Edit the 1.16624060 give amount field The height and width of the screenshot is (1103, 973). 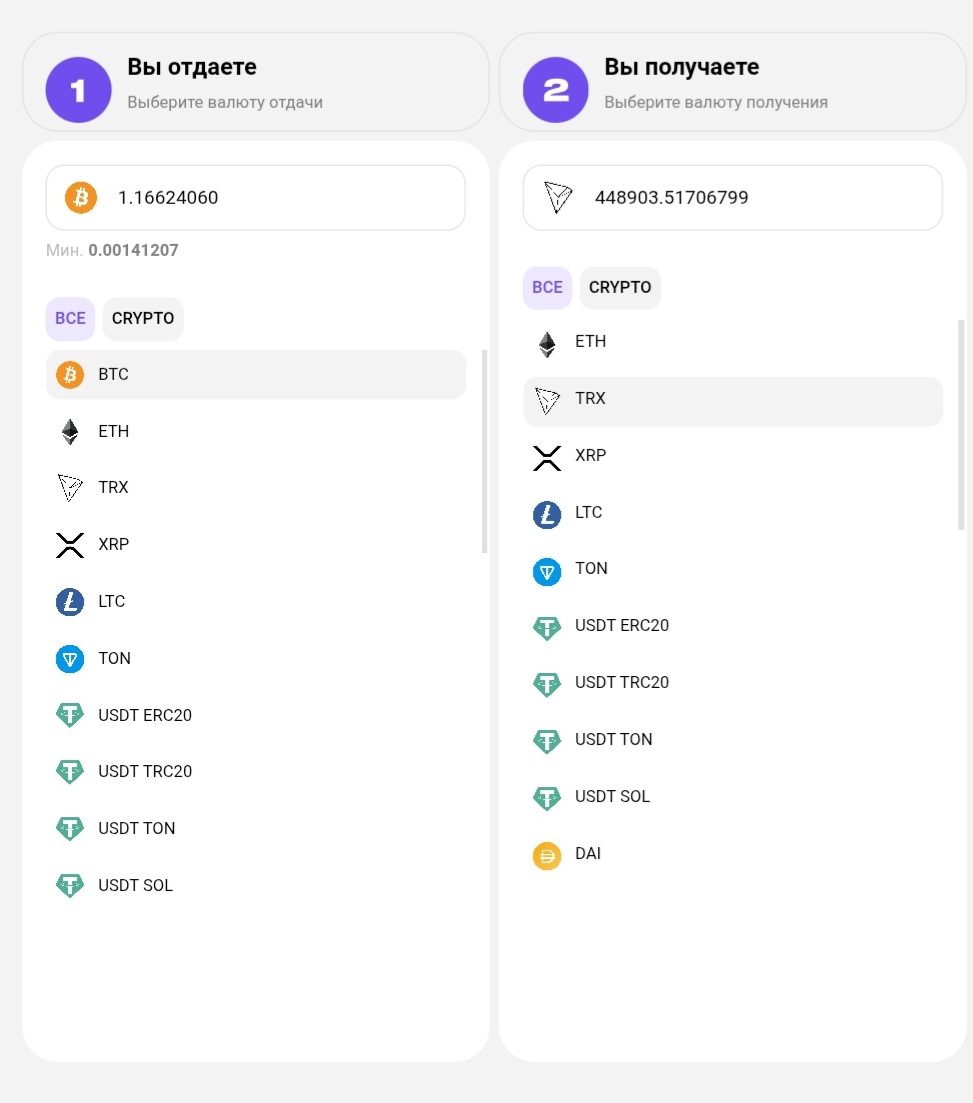tap(280, 198)
